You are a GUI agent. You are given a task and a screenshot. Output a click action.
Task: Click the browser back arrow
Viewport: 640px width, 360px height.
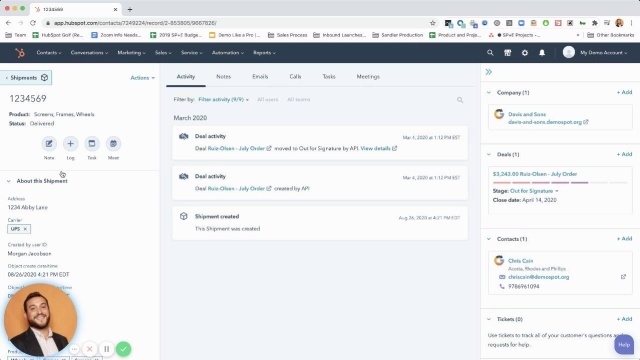9,23
